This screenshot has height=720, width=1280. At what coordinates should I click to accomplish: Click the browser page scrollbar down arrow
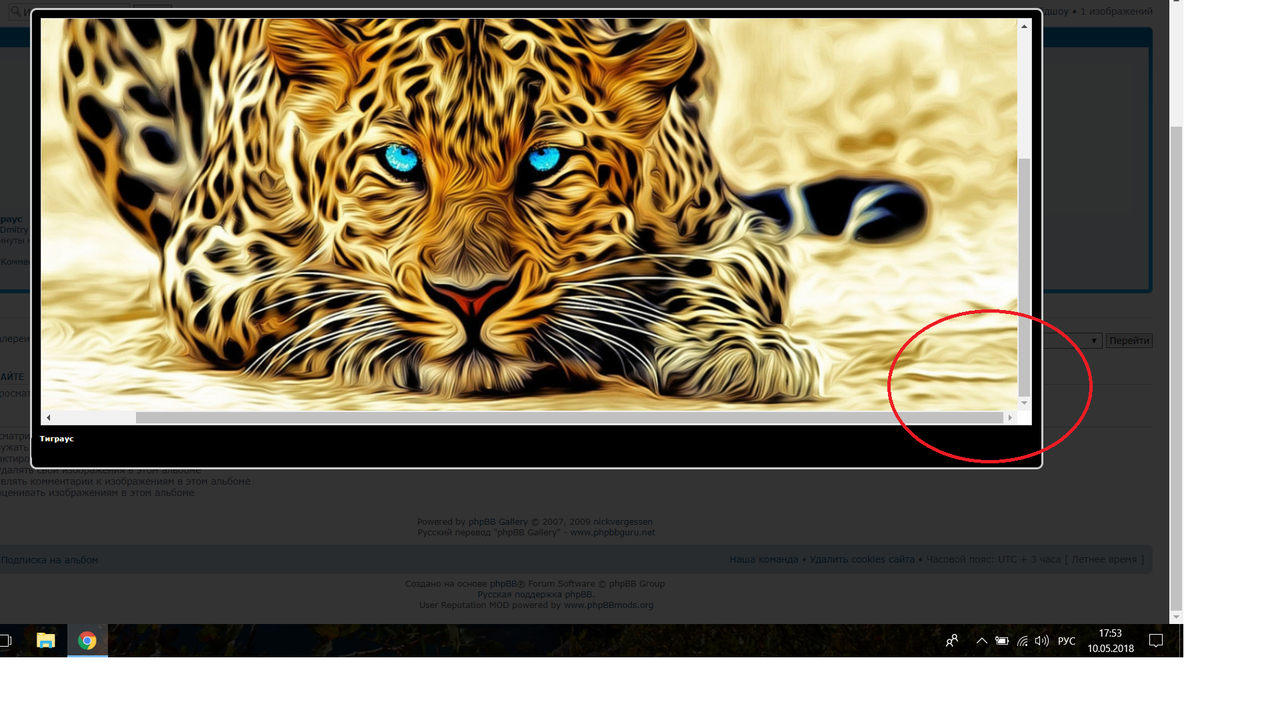click(x=1176, y=616)
